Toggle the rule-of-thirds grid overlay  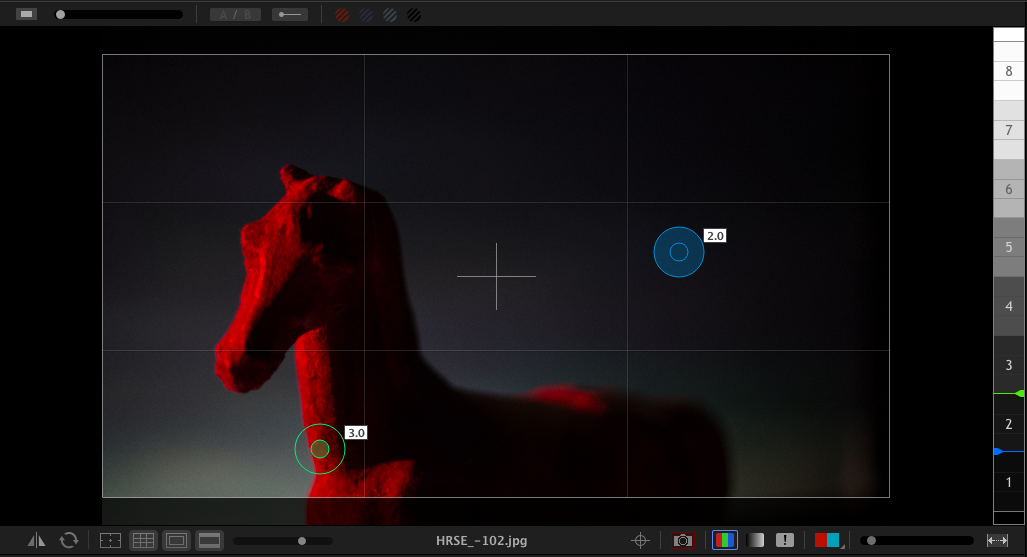(143, 541)
